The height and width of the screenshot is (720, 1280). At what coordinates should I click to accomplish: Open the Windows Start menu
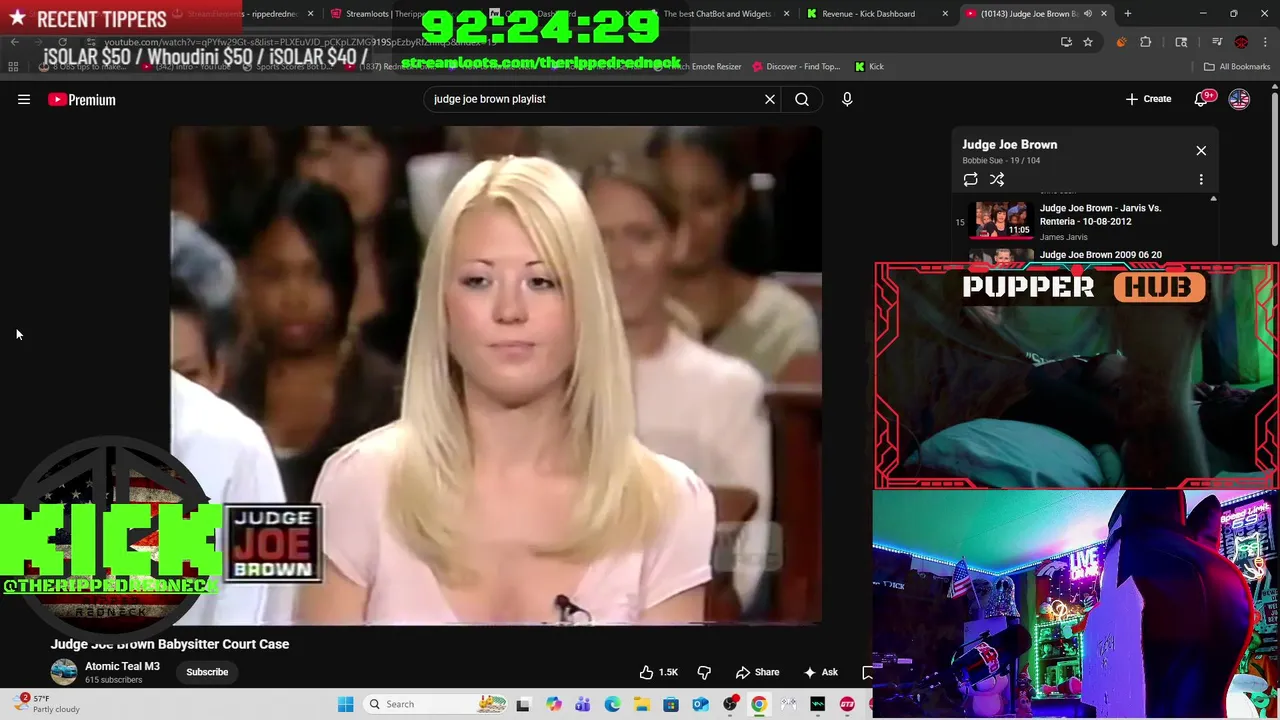(345, 704)
